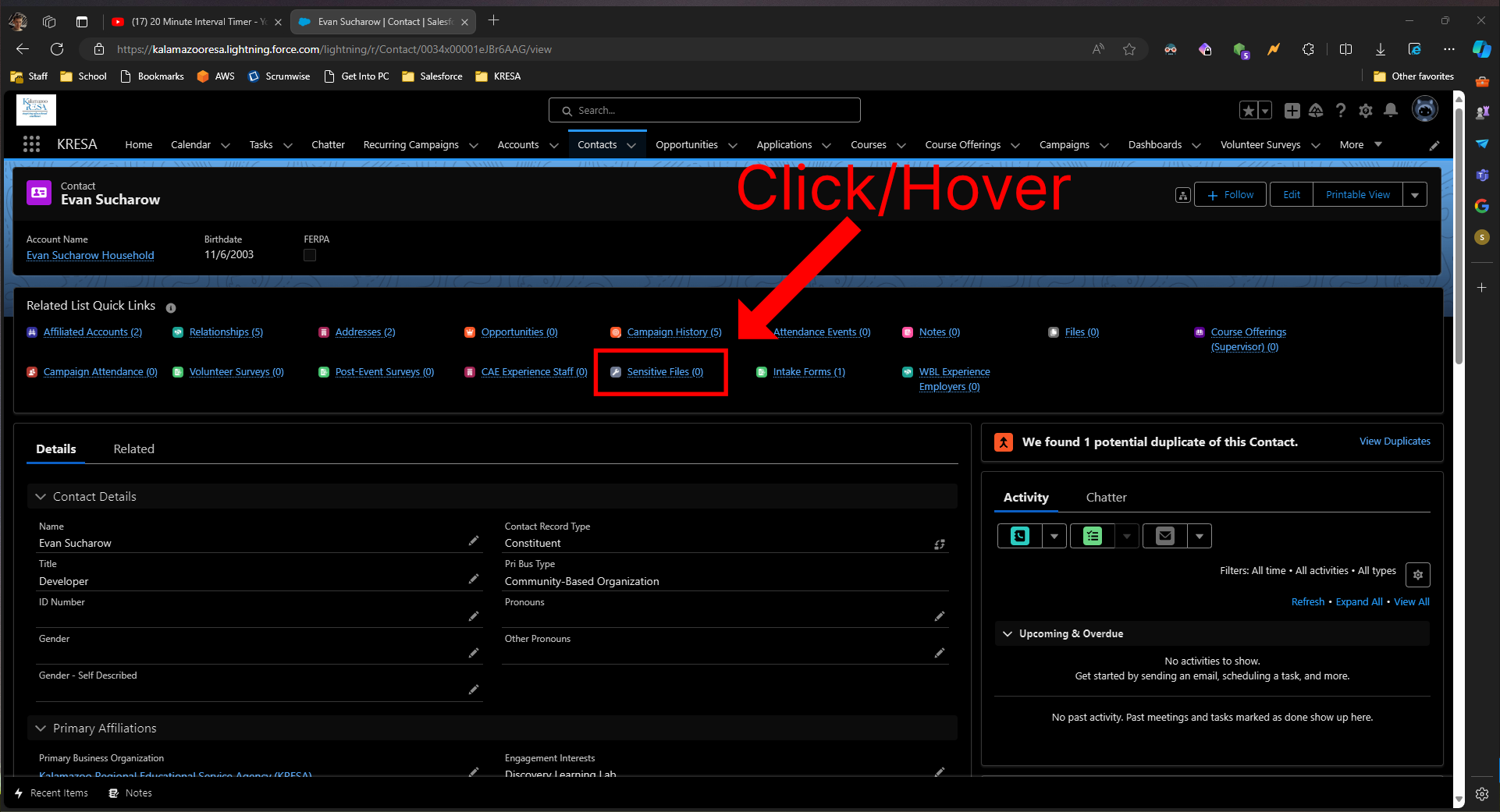This screenshot has height=812, width=1500.
Task: Open the Notifications bell icon
Action: pos(1391,111)
